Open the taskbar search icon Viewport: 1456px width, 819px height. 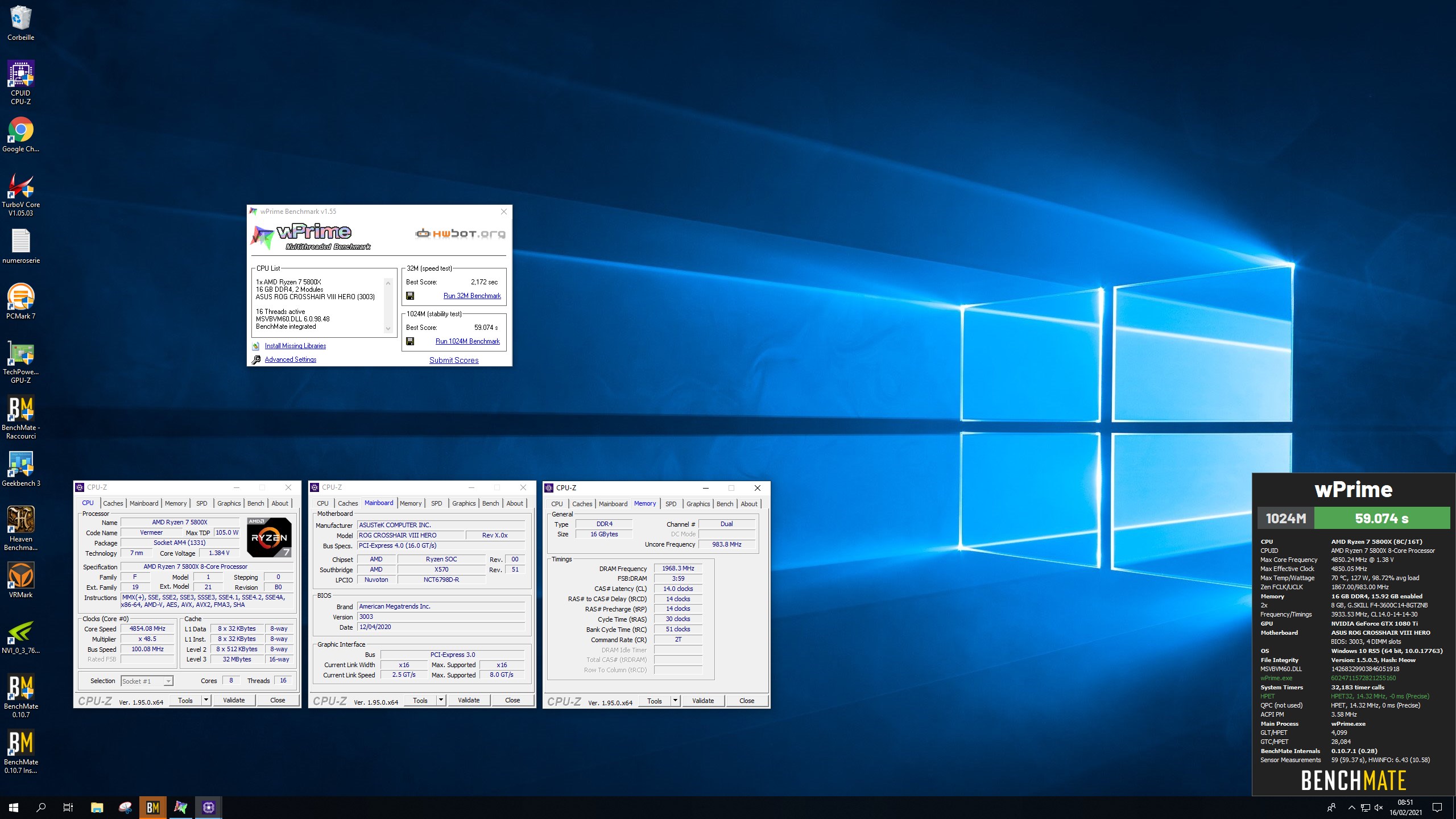tap(41, 808)
